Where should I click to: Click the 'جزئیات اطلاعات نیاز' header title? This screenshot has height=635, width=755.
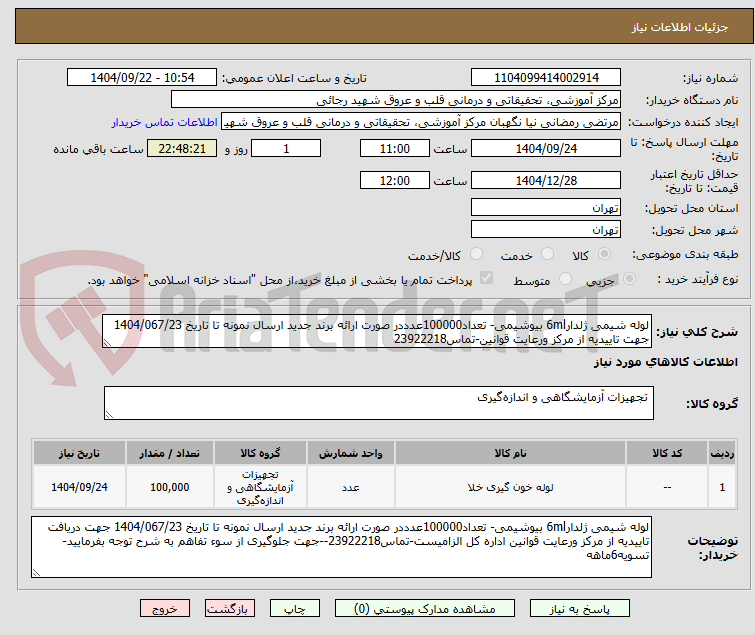680,27
